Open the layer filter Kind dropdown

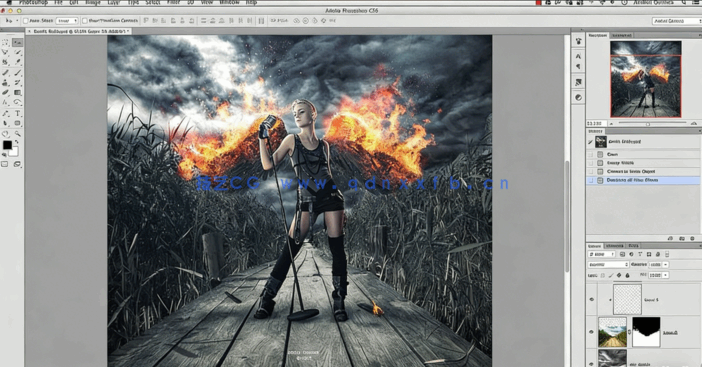(602, 254)
